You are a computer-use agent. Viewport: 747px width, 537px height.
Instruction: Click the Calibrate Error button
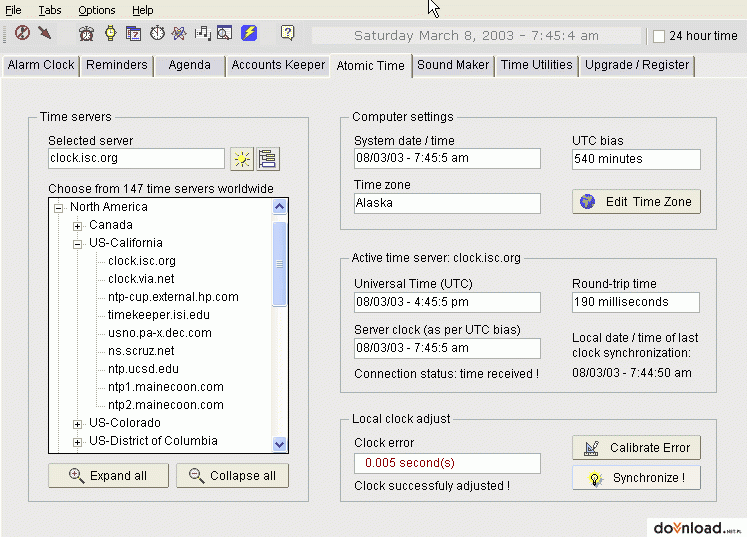[x=636, y=448]
